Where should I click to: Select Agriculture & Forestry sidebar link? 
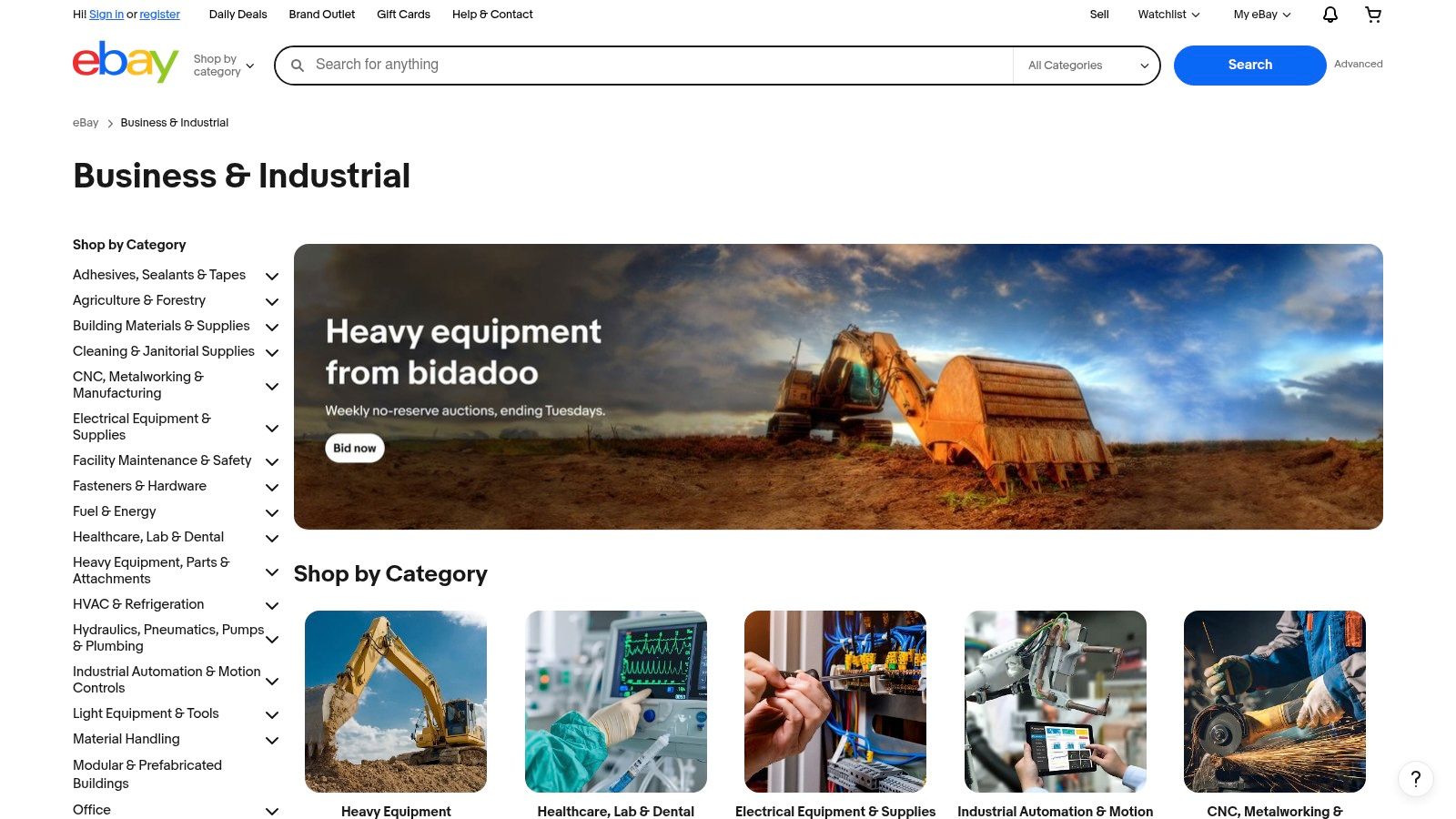[139, 300]
